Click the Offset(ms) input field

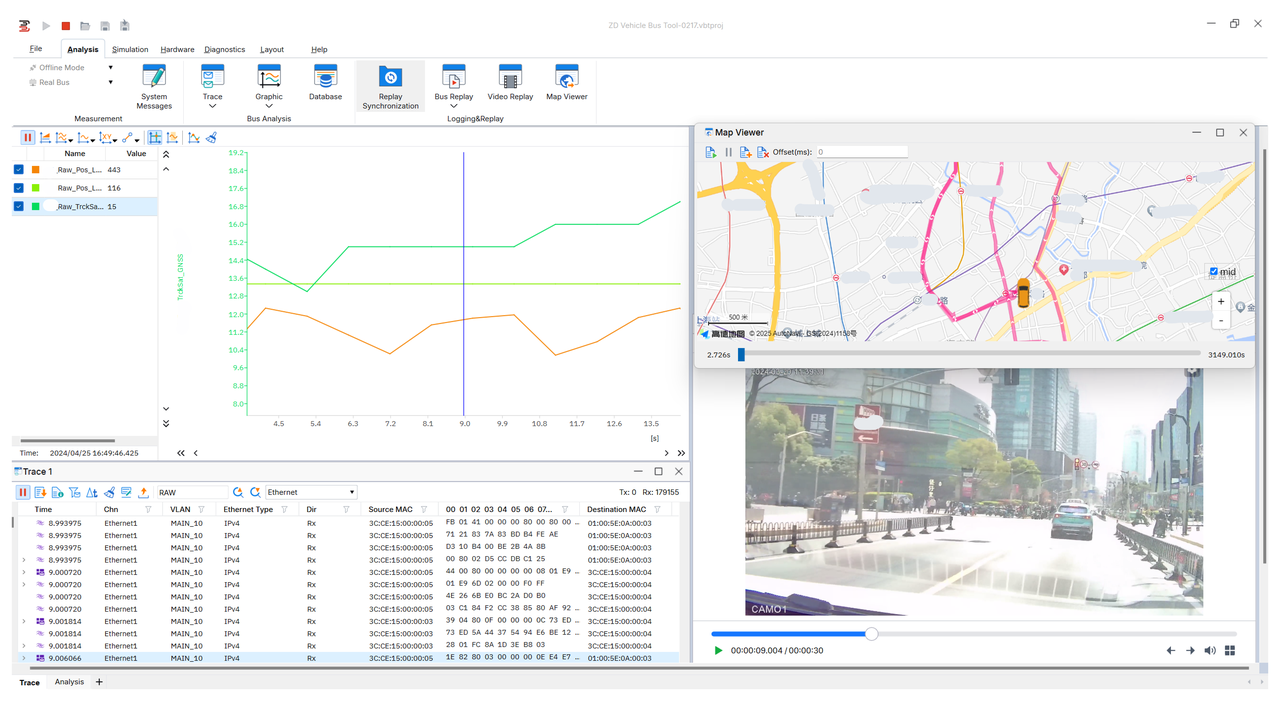click(860, 152)
